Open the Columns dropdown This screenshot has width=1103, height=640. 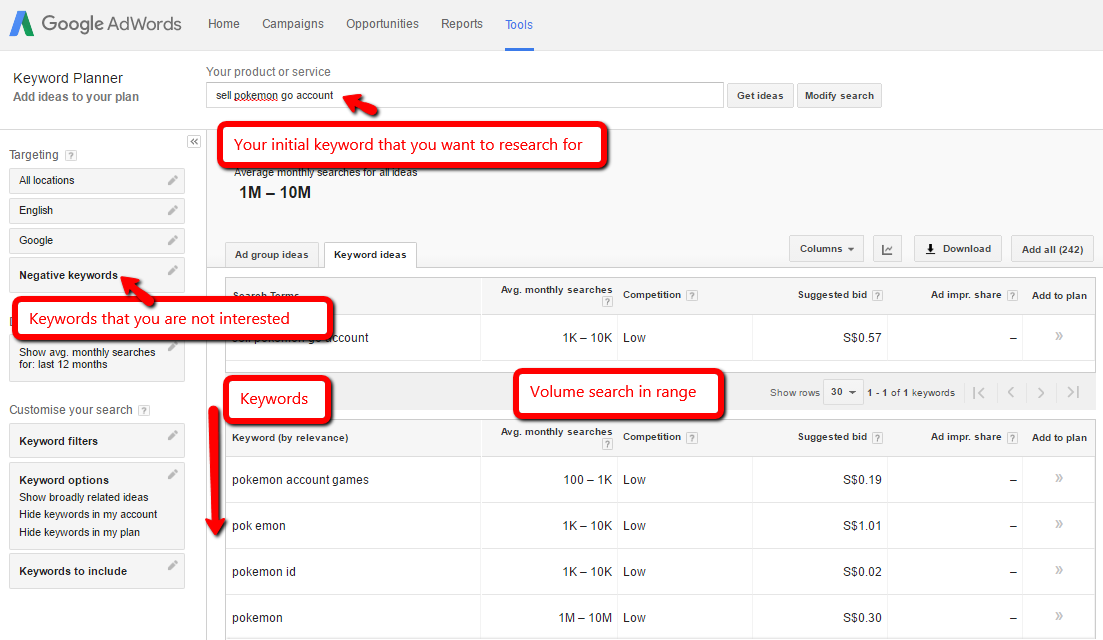click(x=827, y=249)
